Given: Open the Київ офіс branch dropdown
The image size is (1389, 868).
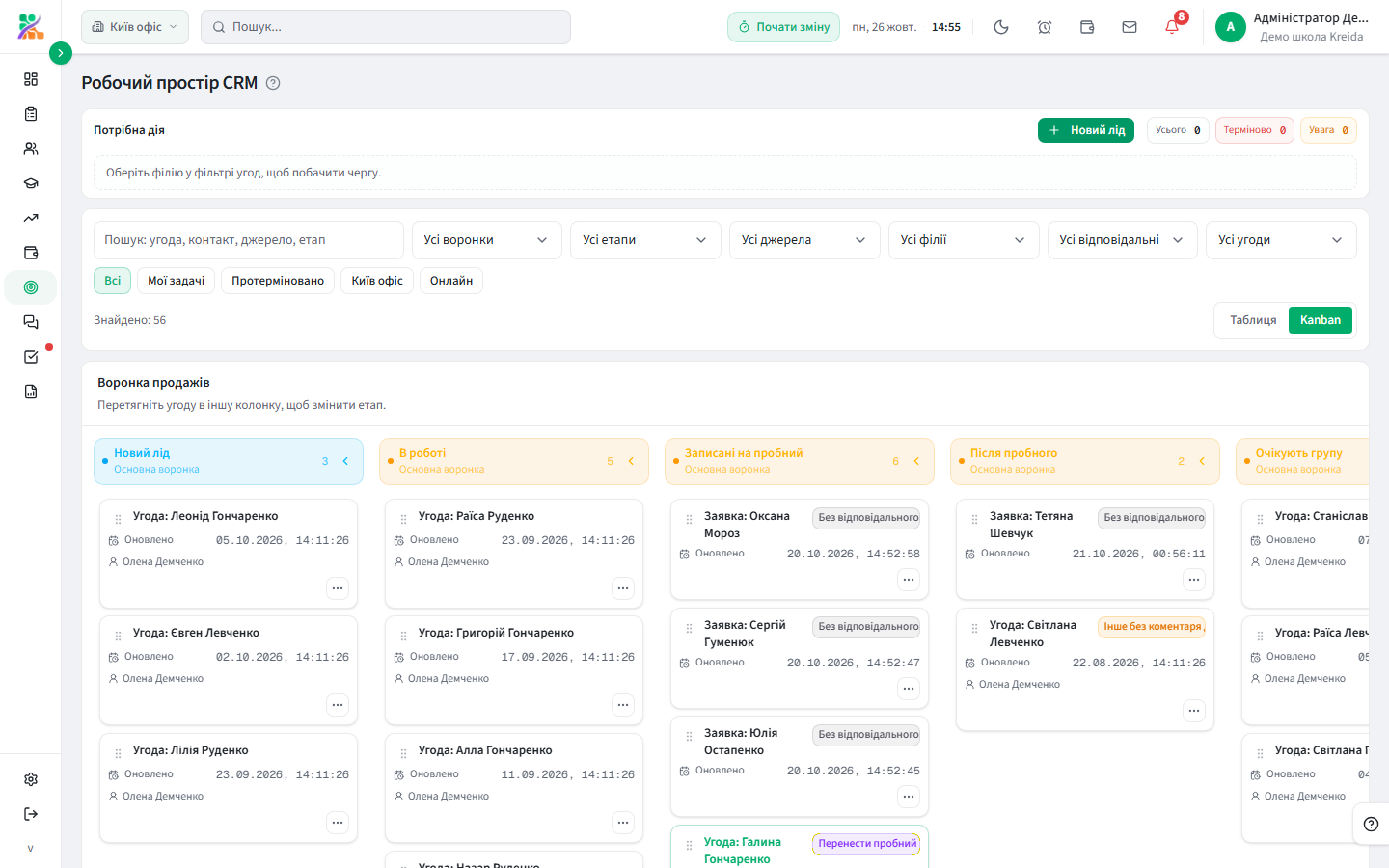Looking at the screenshot, I should point(135,27).
